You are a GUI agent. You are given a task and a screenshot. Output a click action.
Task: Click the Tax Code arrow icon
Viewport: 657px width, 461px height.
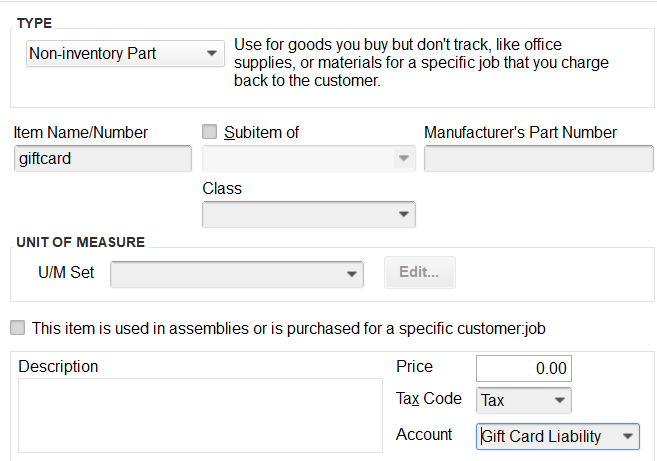[x=560, y=400]
